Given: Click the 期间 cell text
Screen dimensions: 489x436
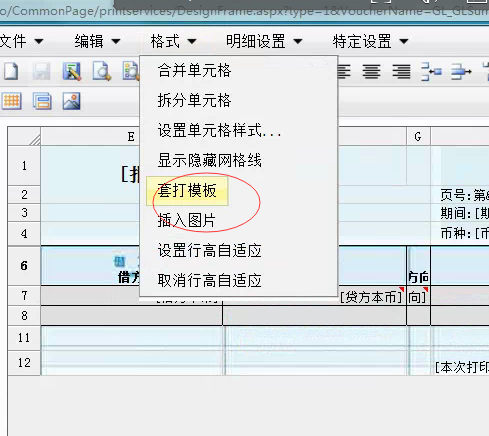Looking at the screenshot, I should point(464,213).
